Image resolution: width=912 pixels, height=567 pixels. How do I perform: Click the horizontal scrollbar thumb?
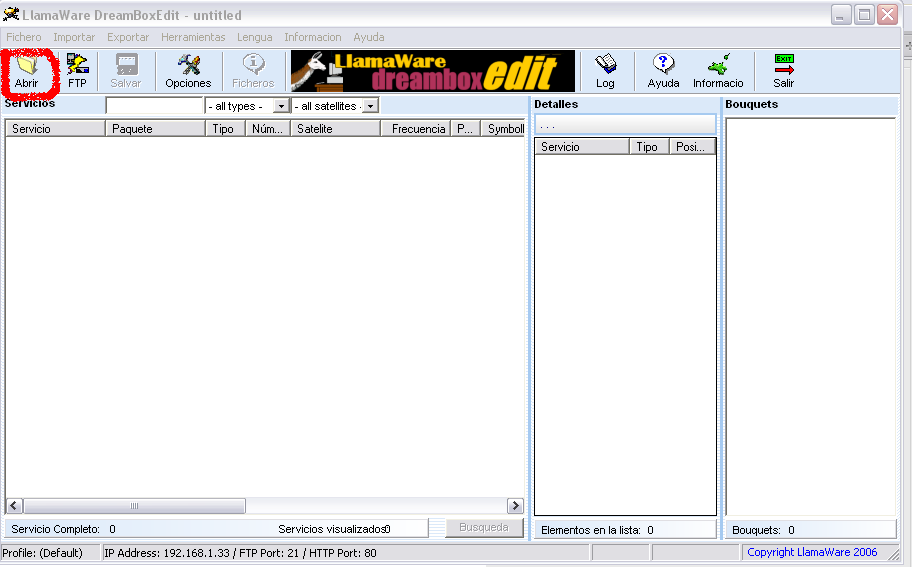(134, 506)
